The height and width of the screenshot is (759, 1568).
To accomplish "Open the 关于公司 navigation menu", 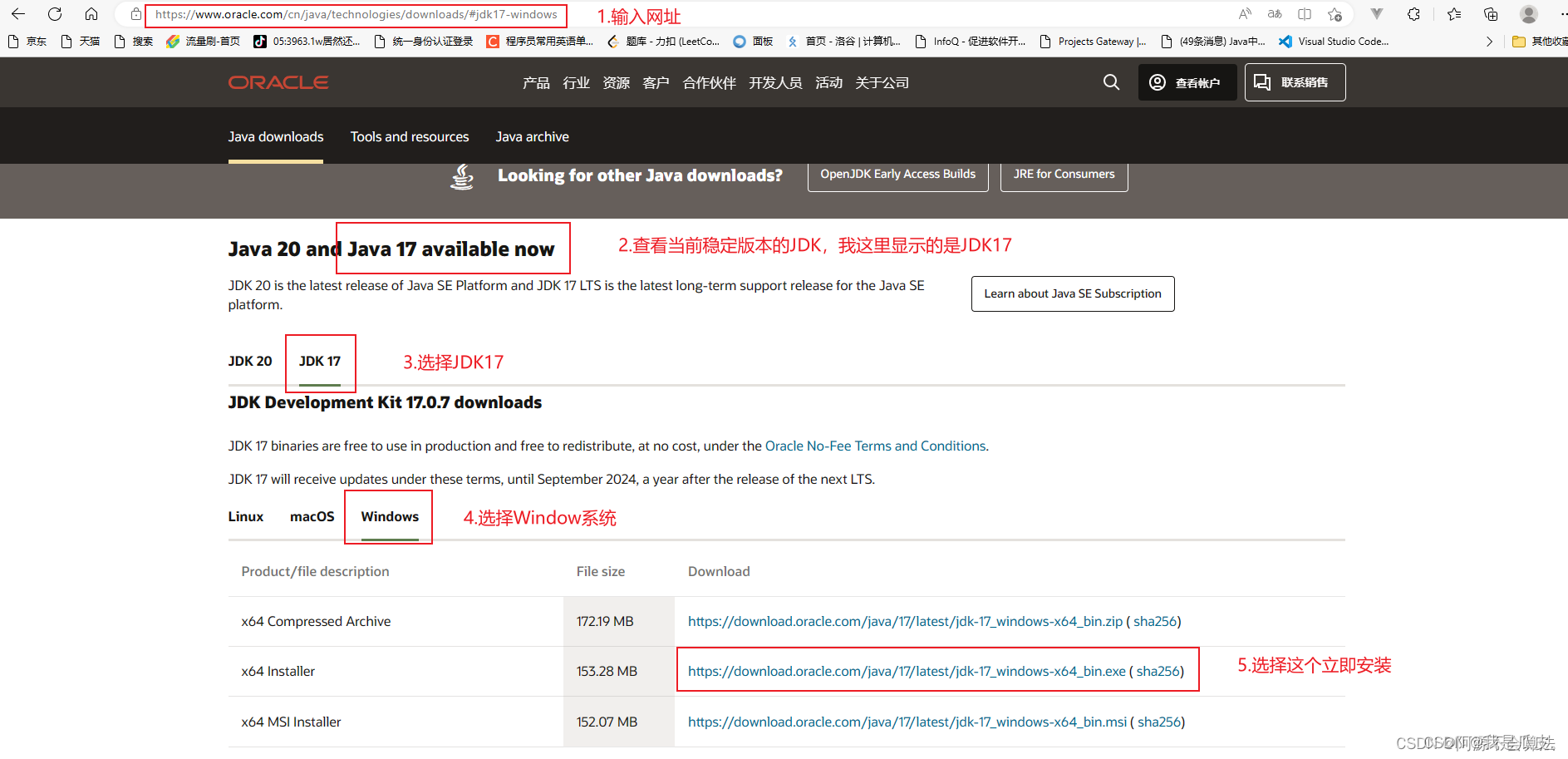I will [882, 82].
